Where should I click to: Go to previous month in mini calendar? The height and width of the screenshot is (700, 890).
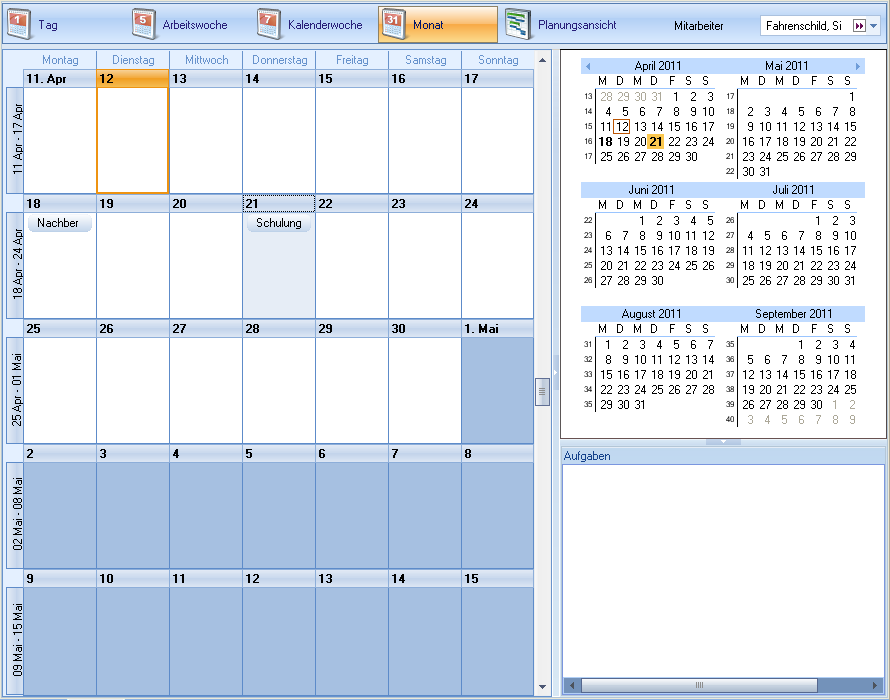tap(588, 66)
